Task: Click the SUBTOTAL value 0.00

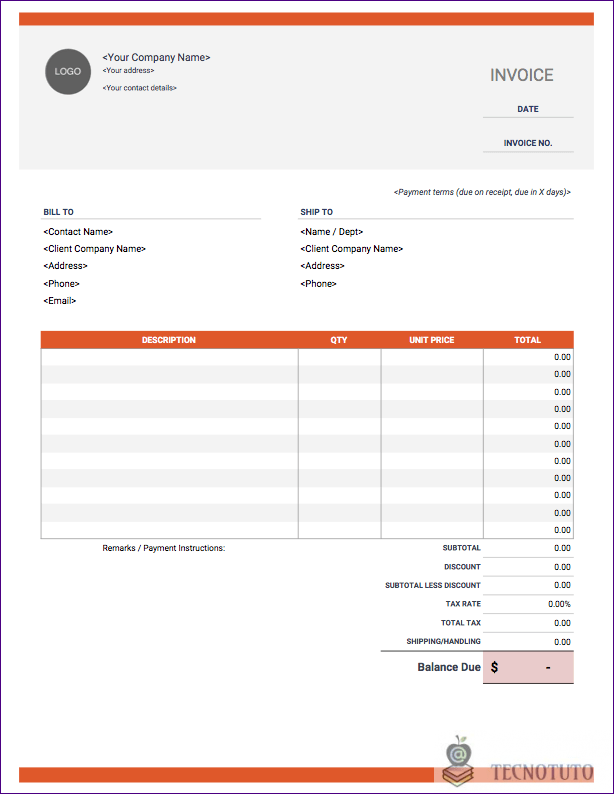Action: (562, 548)
